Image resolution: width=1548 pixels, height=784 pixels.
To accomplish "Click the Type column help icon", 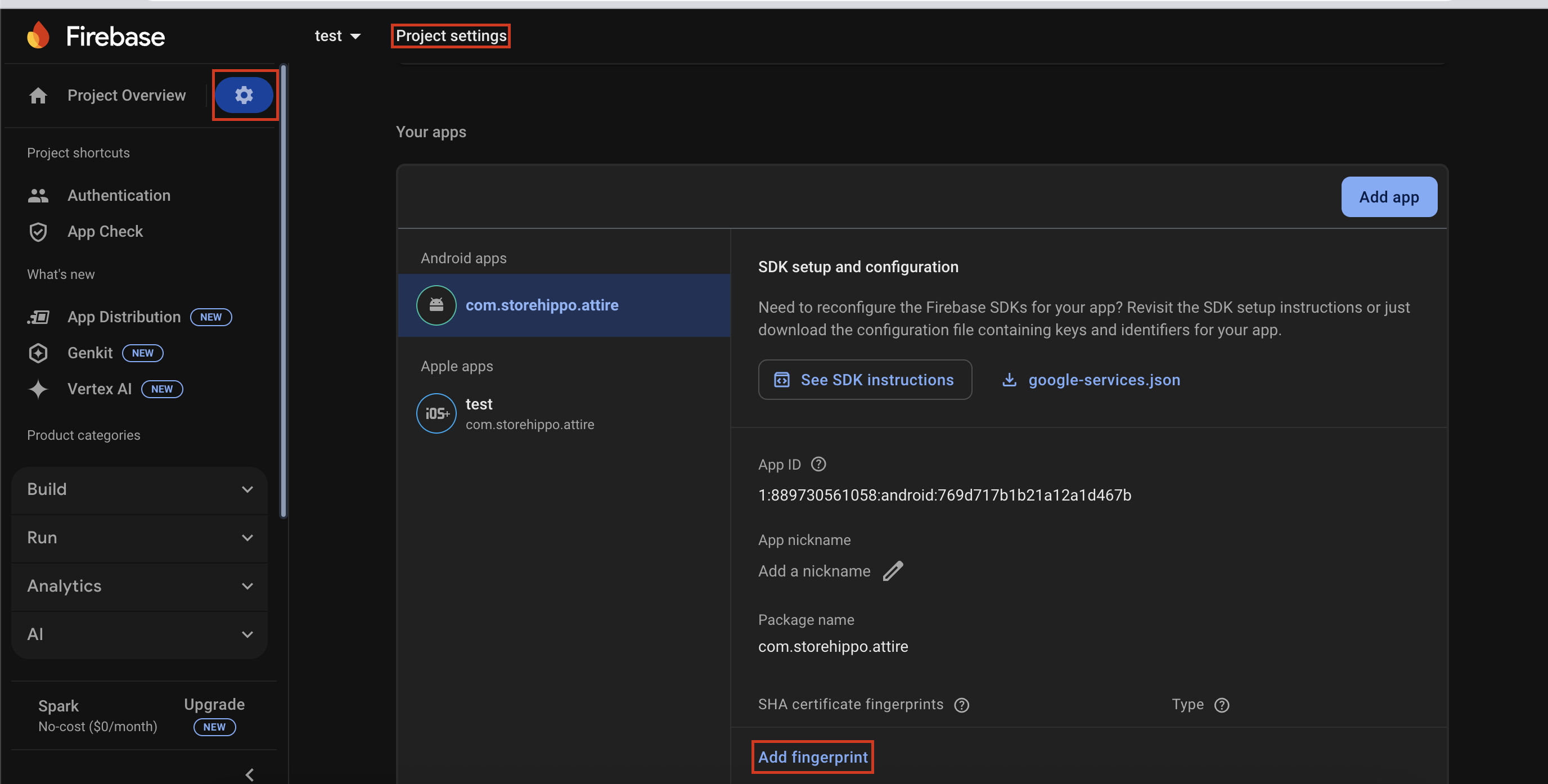I will [x=1222, y=705].
